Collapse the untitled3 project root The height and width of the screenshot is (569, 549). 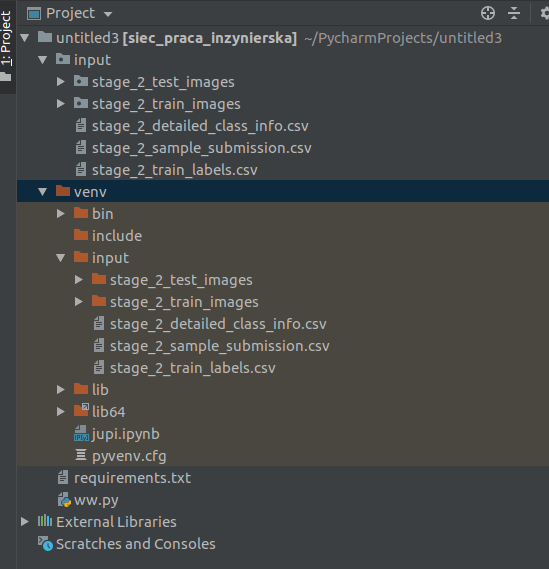[x=25, y=37]
